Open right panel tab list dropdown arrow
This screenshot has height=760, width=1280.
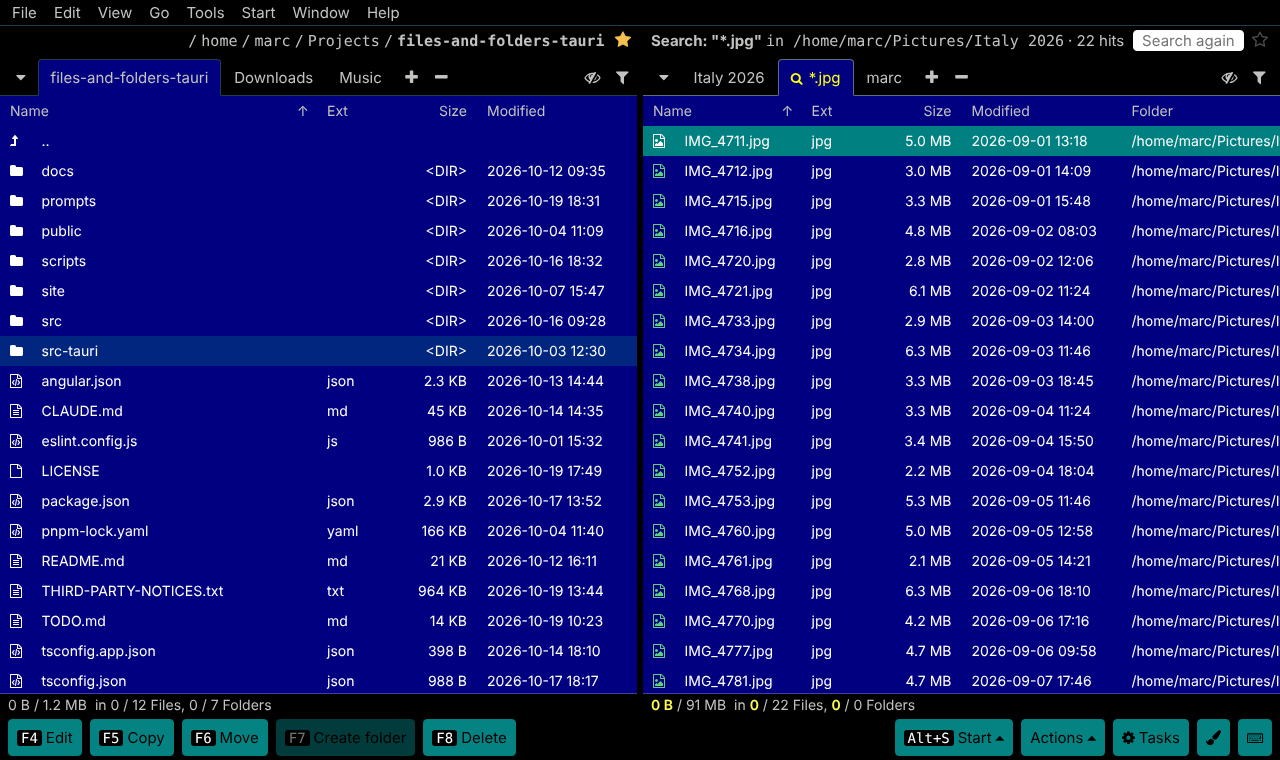click(662, 78)
